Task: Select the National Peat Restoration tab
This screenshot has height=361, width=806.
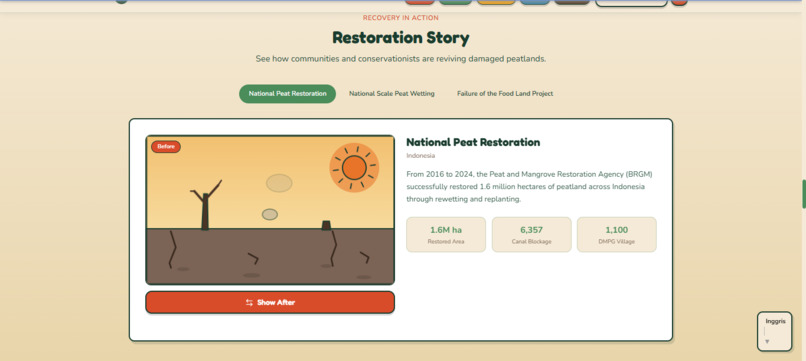Action: point(287,94)
